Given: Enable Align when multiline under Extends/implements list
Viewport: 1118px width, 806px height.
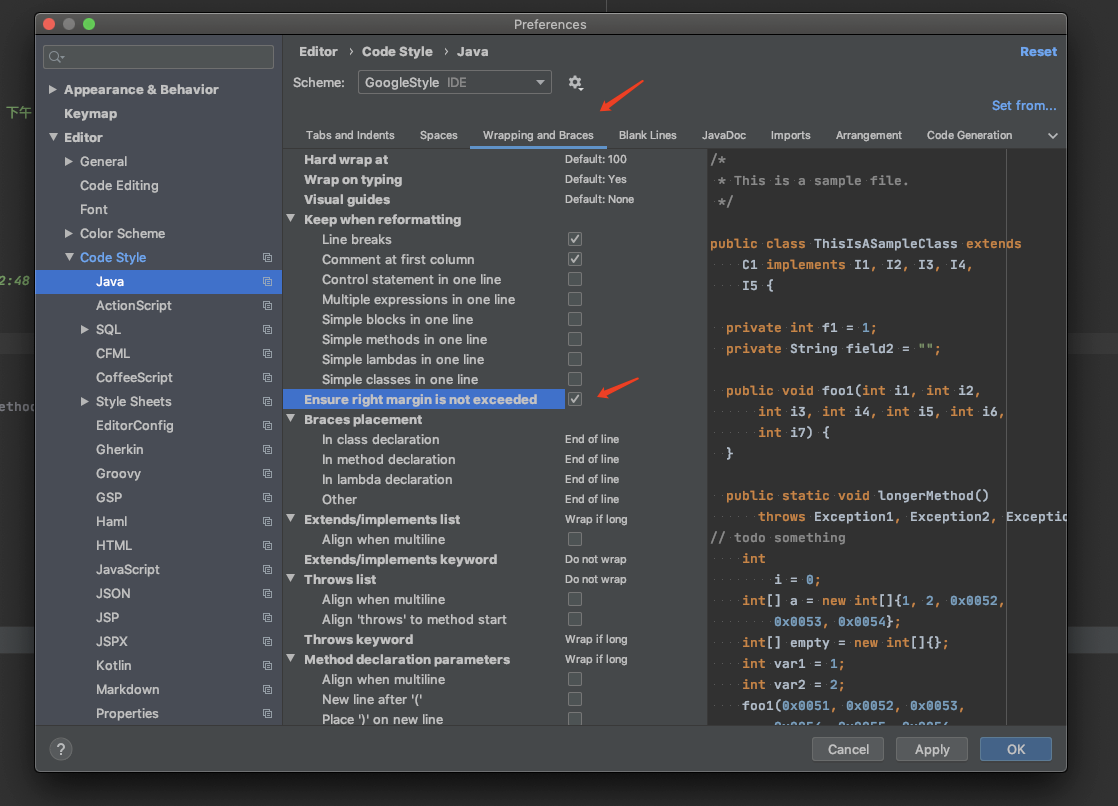Looking at the screenshot, I should click(x=575, y=539).
